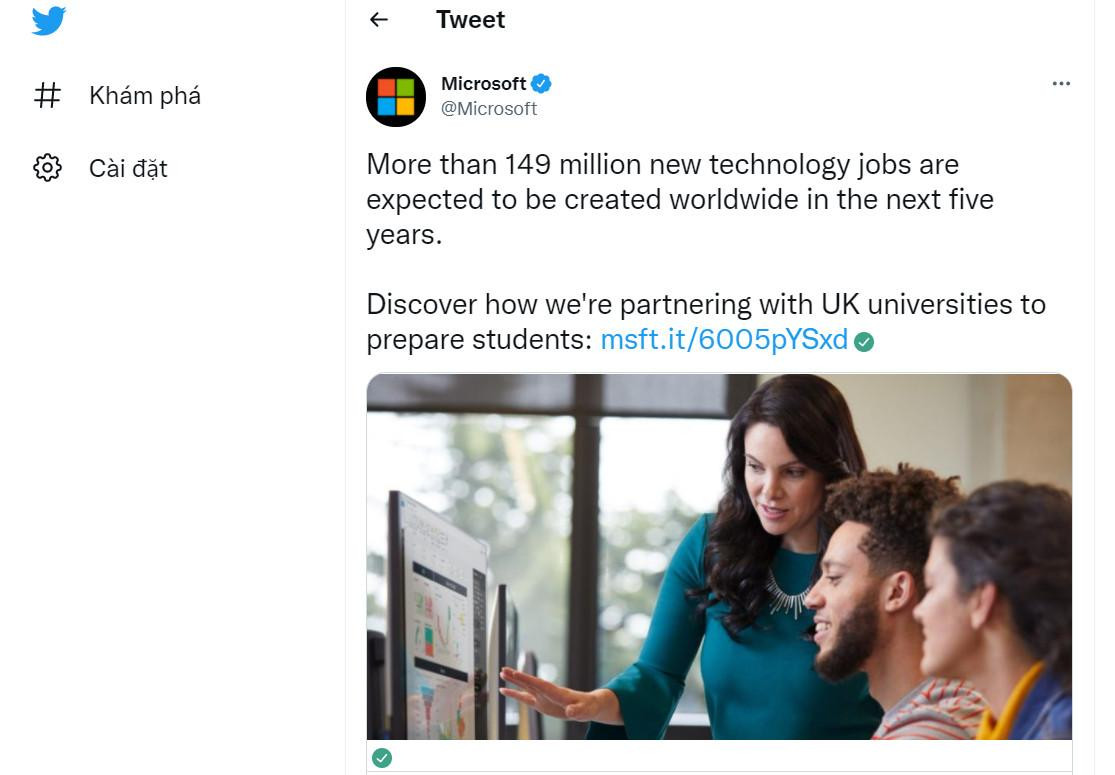Image resolution: width=1115 pixels, height=775 pixels.
Task: Click the back arrow above the tweet
Action: pyautogui.click(x=378, y=19)
